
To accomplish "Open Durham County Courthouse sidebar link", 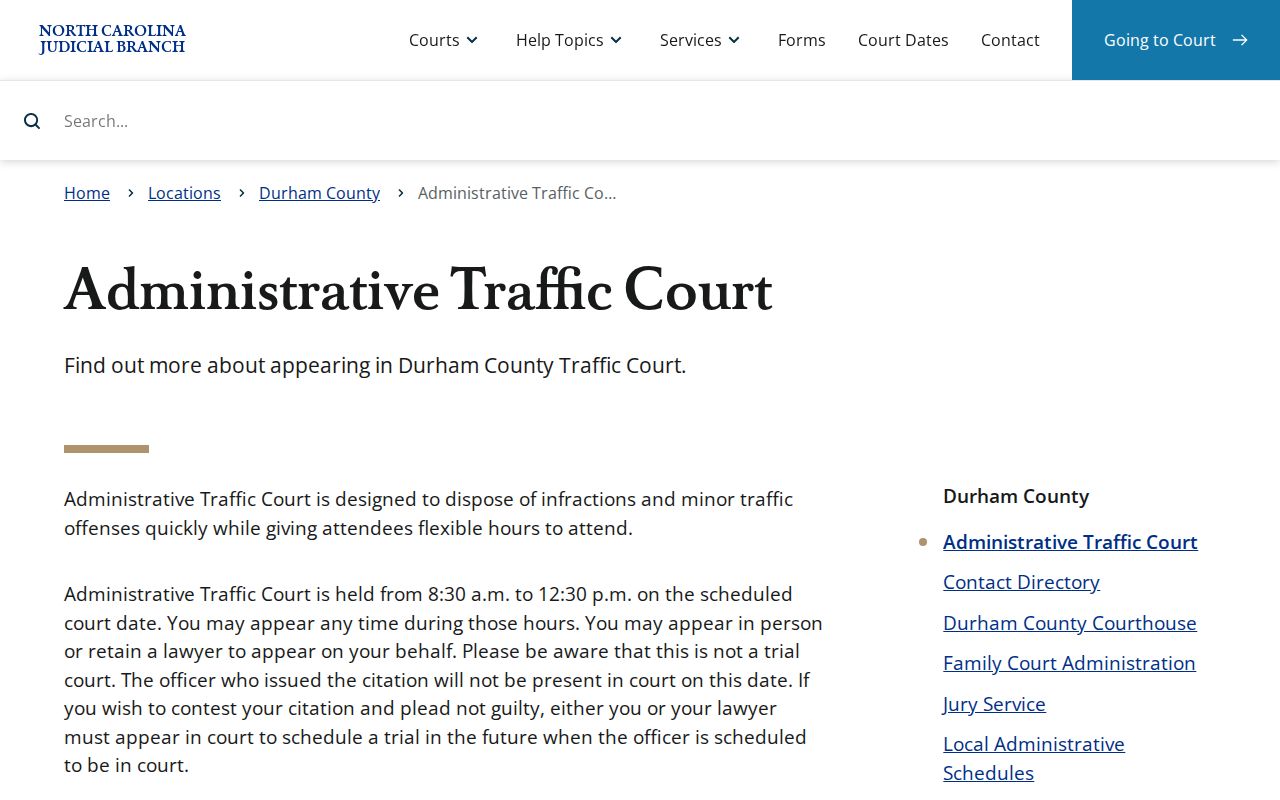I will coord(1070,623).
